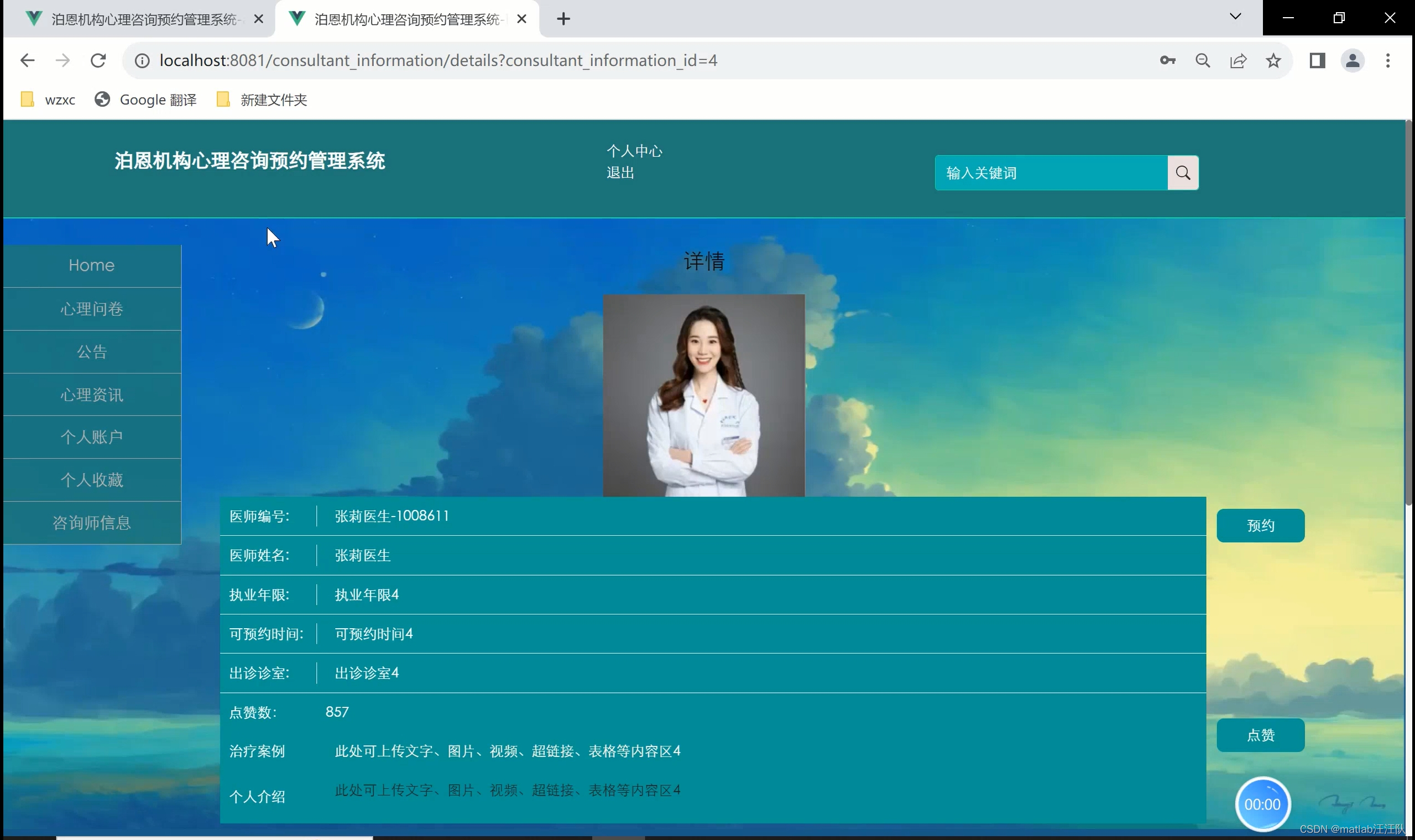Go back to previous page
1415x840 pixels.
(x=27, y=61)
